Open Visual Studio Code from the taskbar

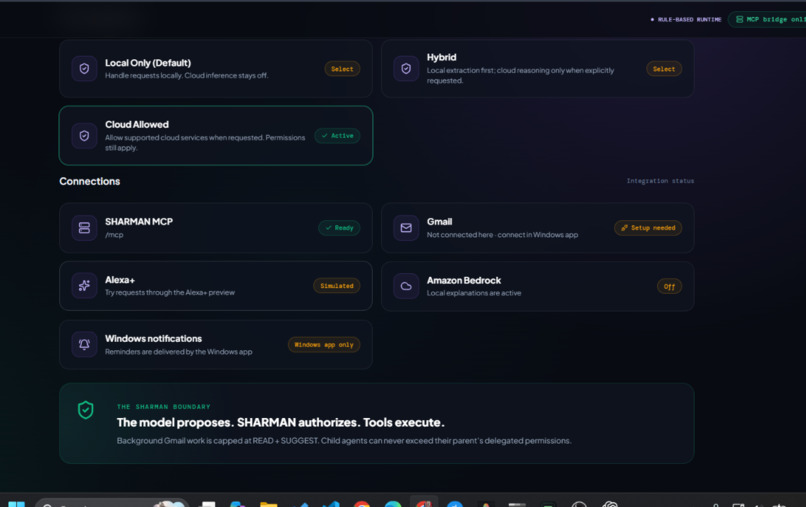[331, 504]
